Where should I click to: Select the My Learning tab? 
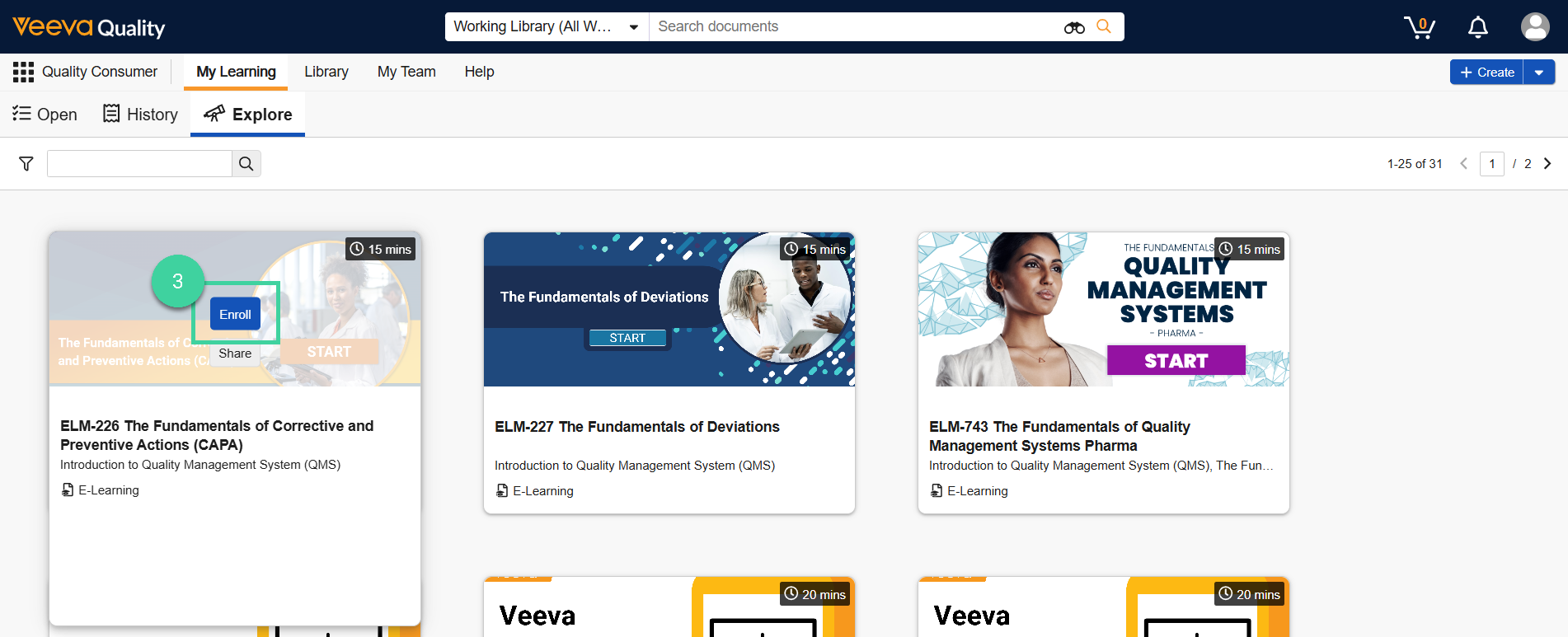pyautogui.click(x=236, y=72)
